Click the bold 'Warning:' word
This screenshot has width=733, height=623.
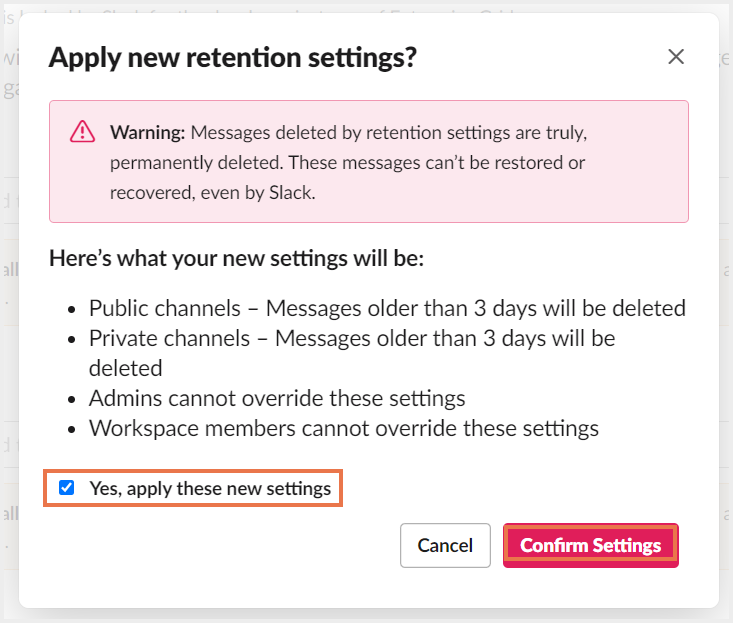click(x=147, y=132)
